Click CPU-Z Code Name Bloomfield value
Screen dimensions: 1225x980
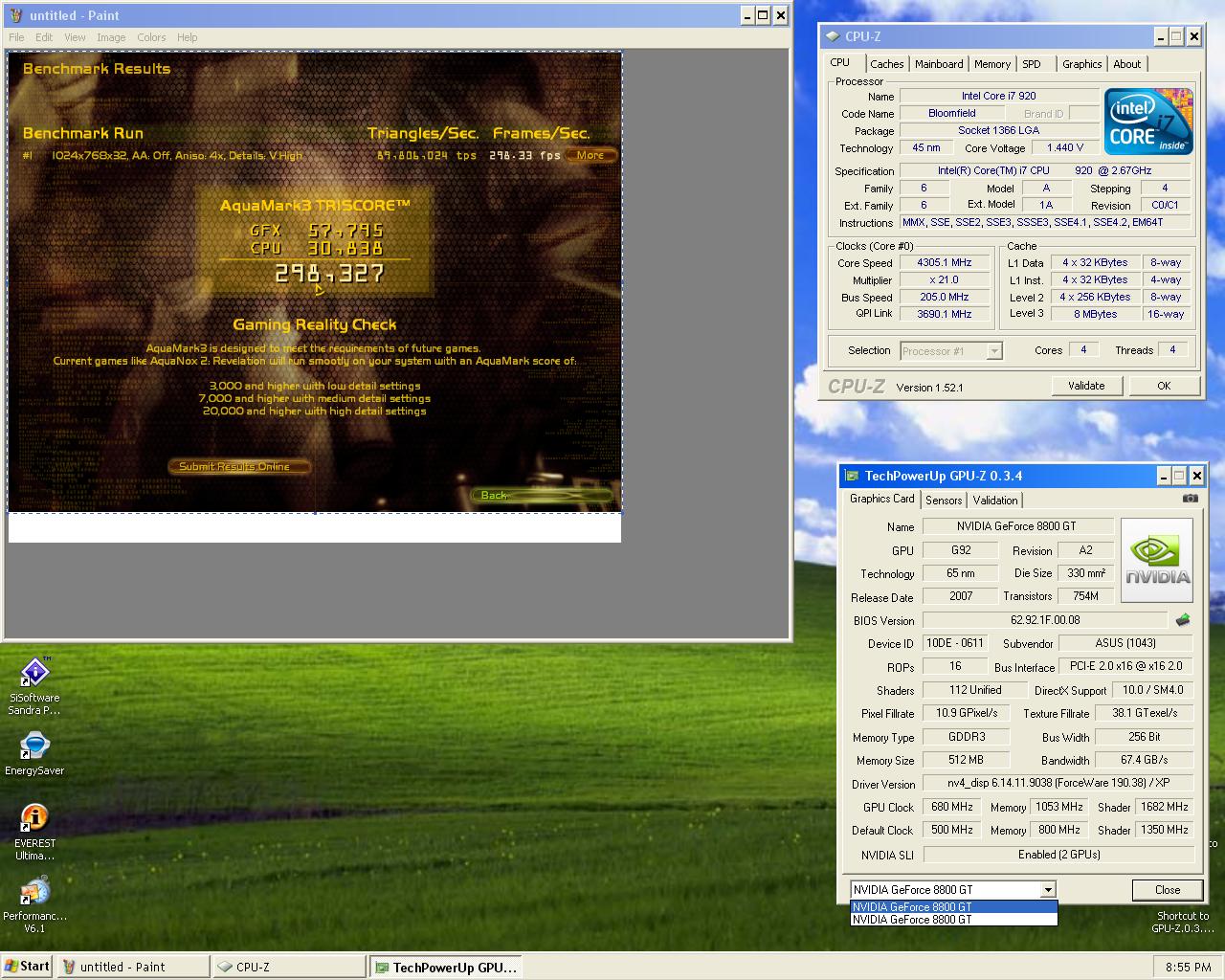[x=951, y=113]
